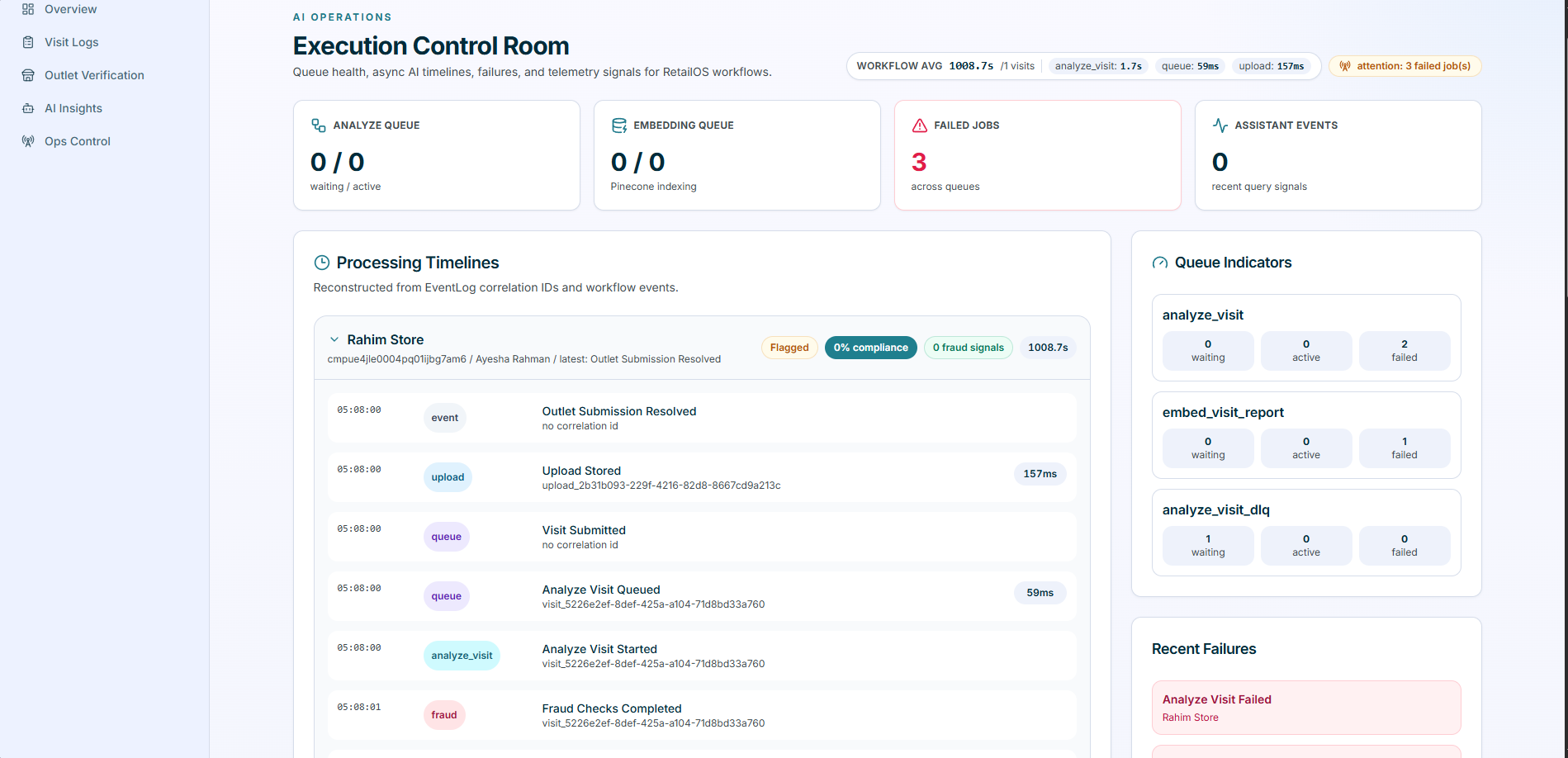This screenshot has height=758, width=1568.
Task: Click the Upload Stored timeline row
Action: click(x=702, y=477)
